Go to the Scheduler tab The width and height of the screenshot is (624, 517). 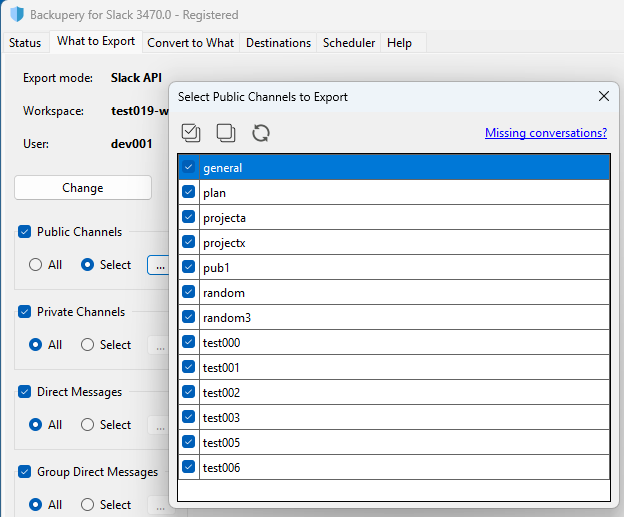349,43
